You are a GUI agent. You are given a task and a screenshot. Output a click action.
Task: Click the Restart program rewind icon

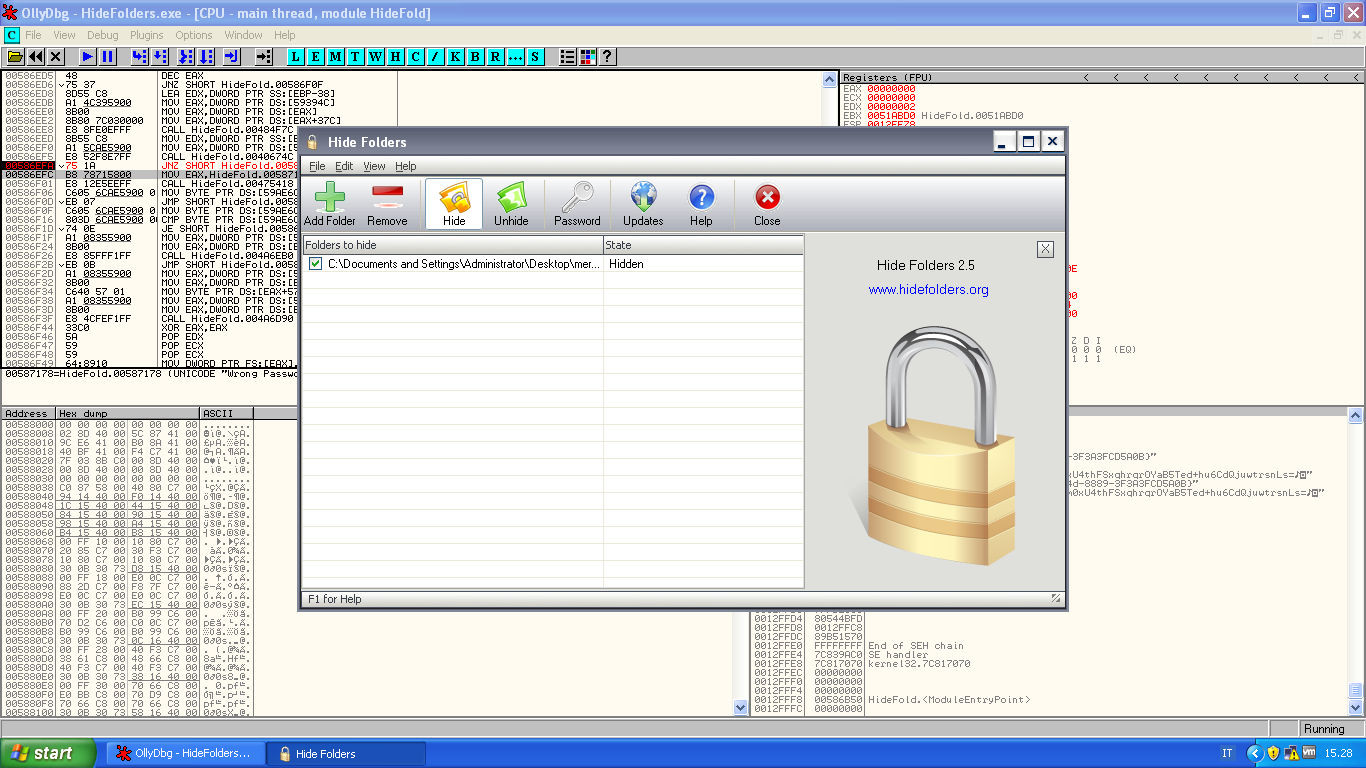click(x=35, y=57)
